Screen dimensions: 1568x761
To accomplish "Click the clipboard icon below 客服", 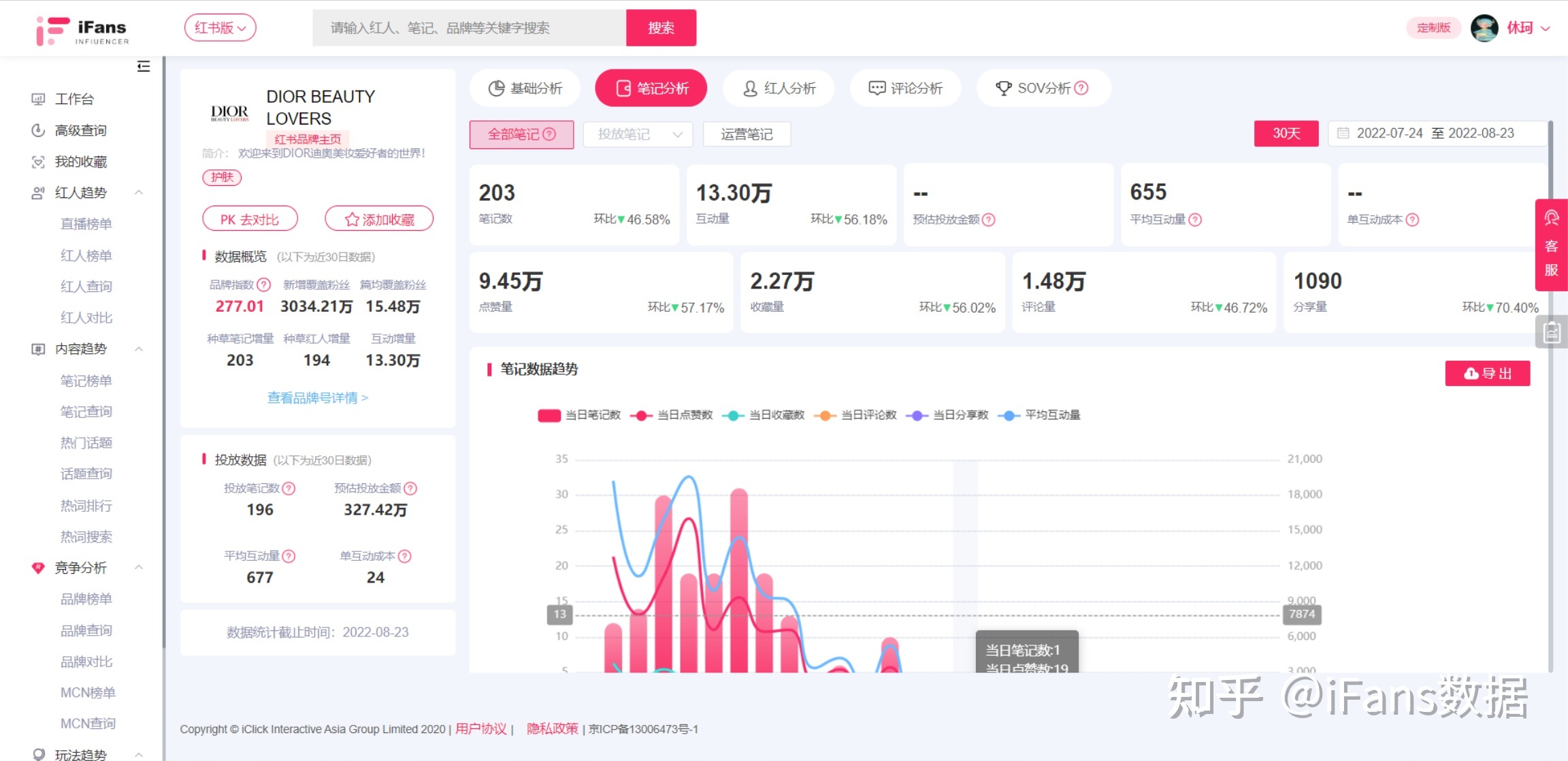I will pos(1552,333).
